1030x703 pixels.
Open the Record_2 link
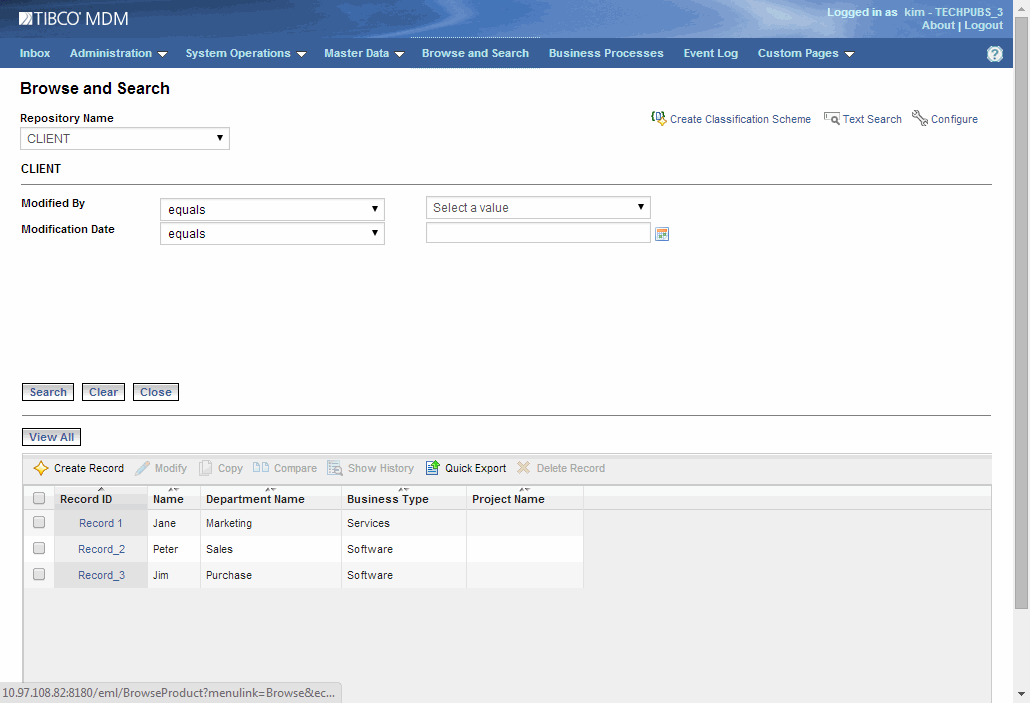tap(101, 549)
